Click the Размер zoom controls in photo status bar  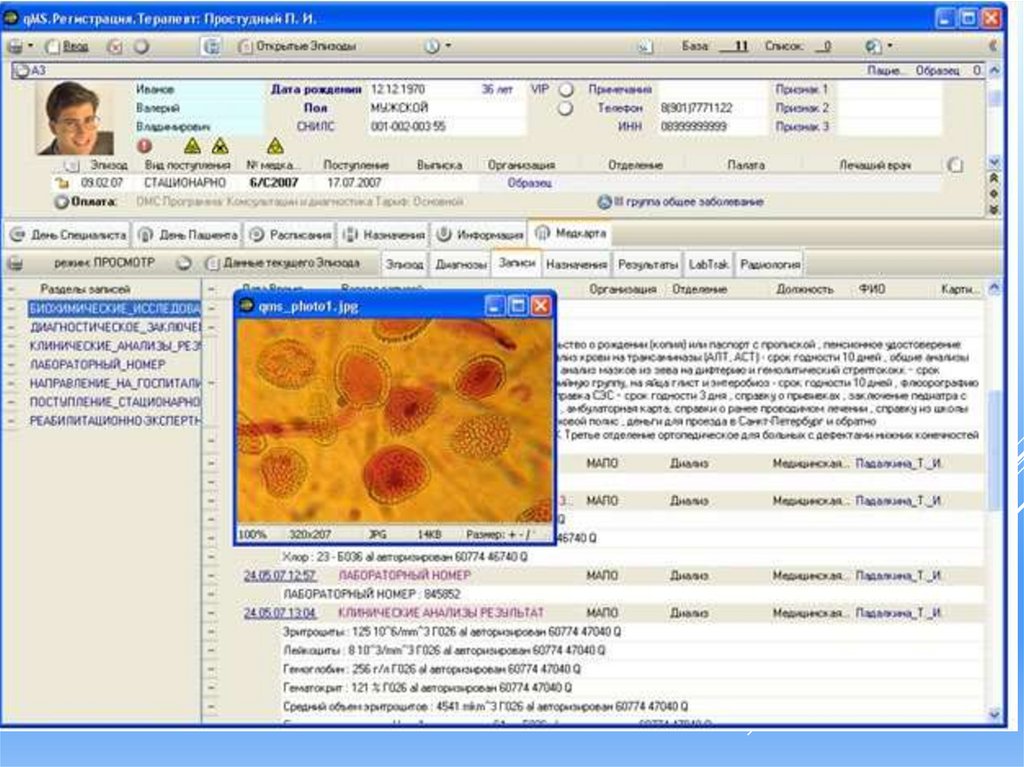(500, 534)
